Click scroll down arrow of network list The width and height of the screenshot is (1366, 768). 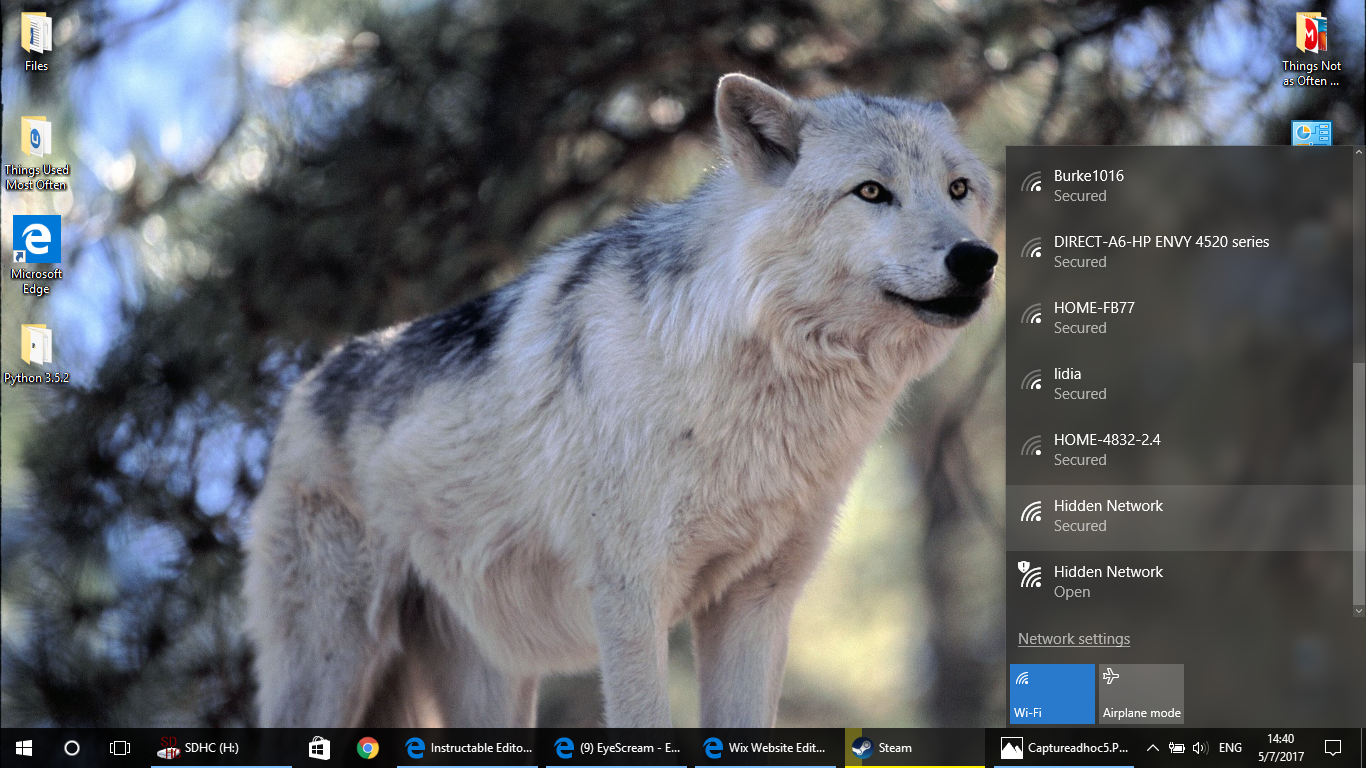pyautogui.click(x=1358, y=610)
